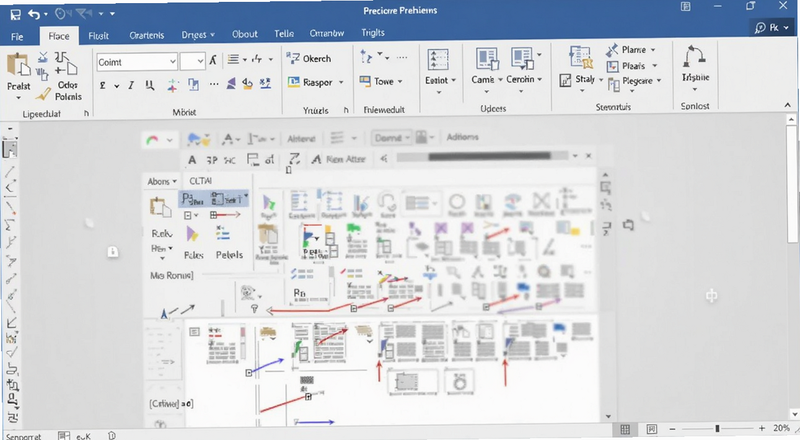Viewport: 800px width, 440px height.
Task: Click the Eotiot list icon
Action: coord(438,60)
